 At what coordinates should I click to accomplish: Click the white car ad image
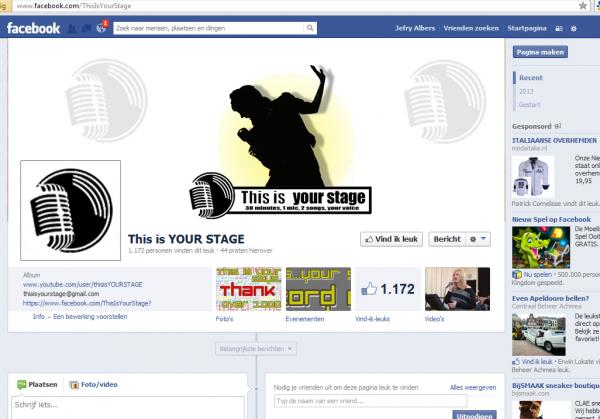point(539,335)
